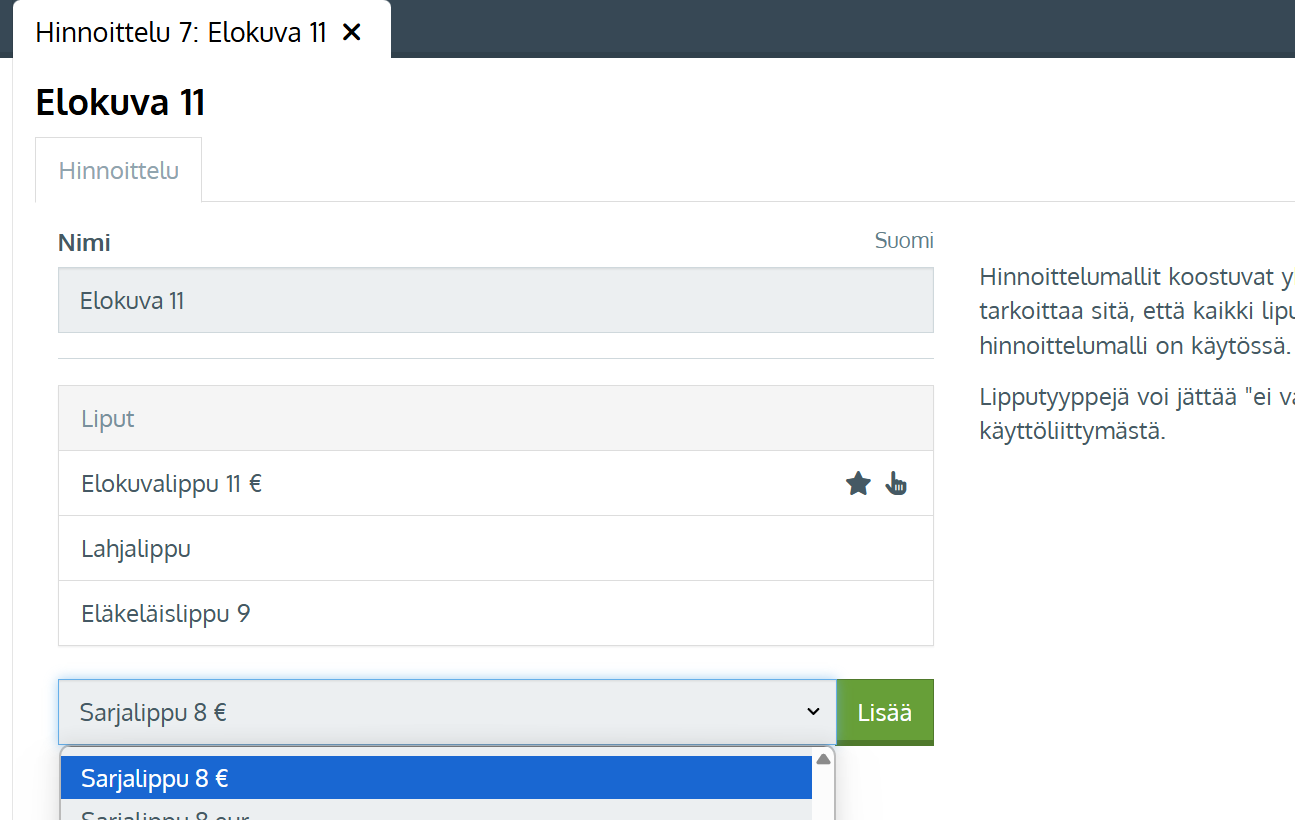
Task: Select the Elokuvalippu 11 € ticket row
Action: [x=496, y=484]
